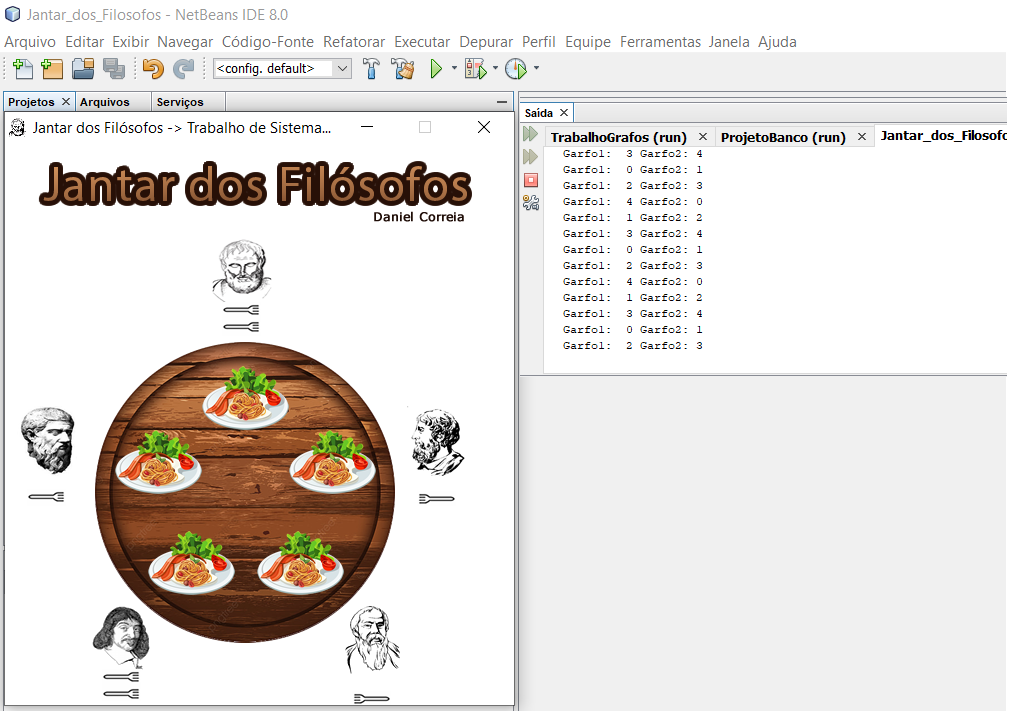Click the top pasta plate on the table
This screenshot has height=711, width=1011.
(x=245, y=398)
